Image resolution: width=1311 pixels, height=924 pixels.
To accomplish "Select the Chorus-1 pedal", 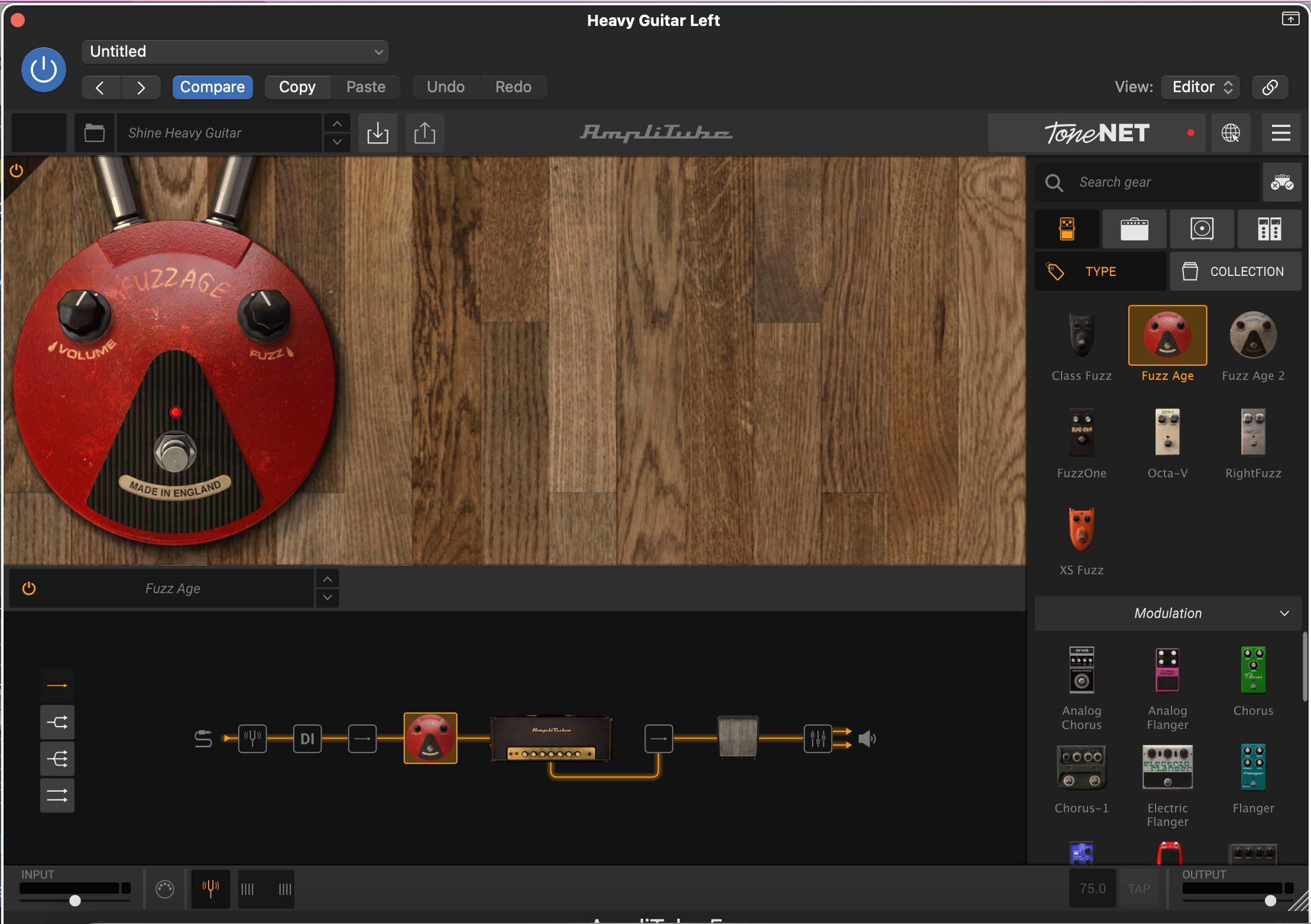I will pos(1082,779).
